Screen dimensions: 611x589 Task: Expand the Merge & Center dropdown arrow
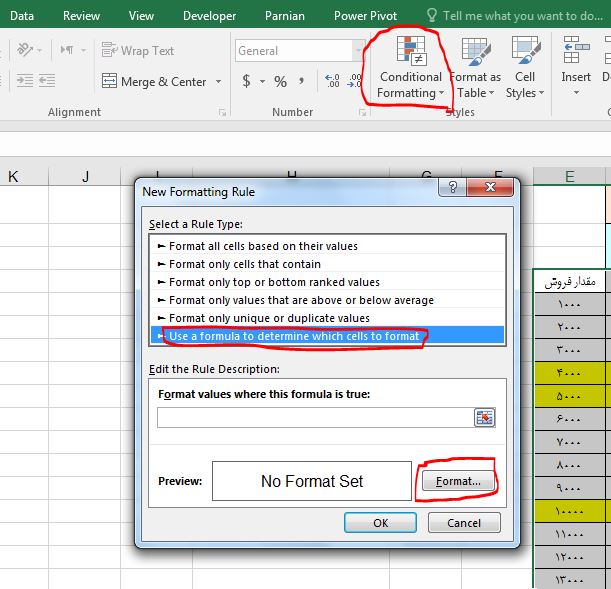219,81
